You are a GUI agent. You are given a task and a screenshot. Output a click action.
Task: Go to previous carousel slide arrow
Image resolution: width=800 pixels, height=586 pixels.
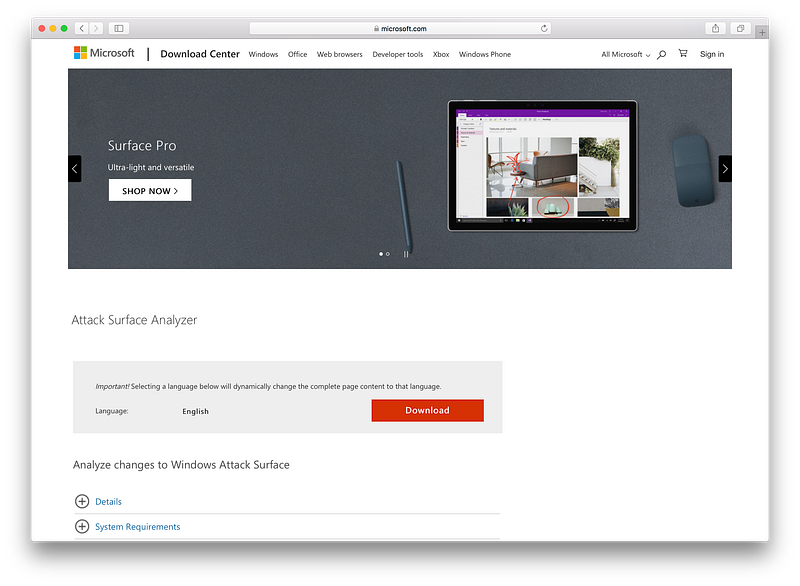pos(75,168)
